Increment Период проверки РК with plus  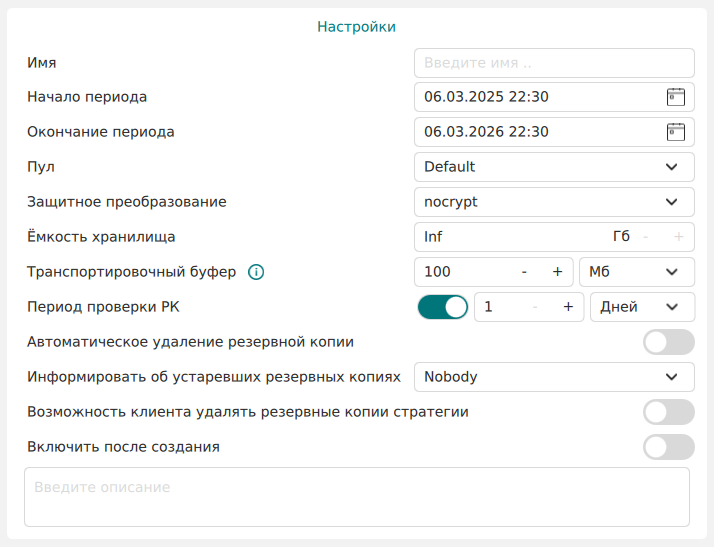click(568, 307)
